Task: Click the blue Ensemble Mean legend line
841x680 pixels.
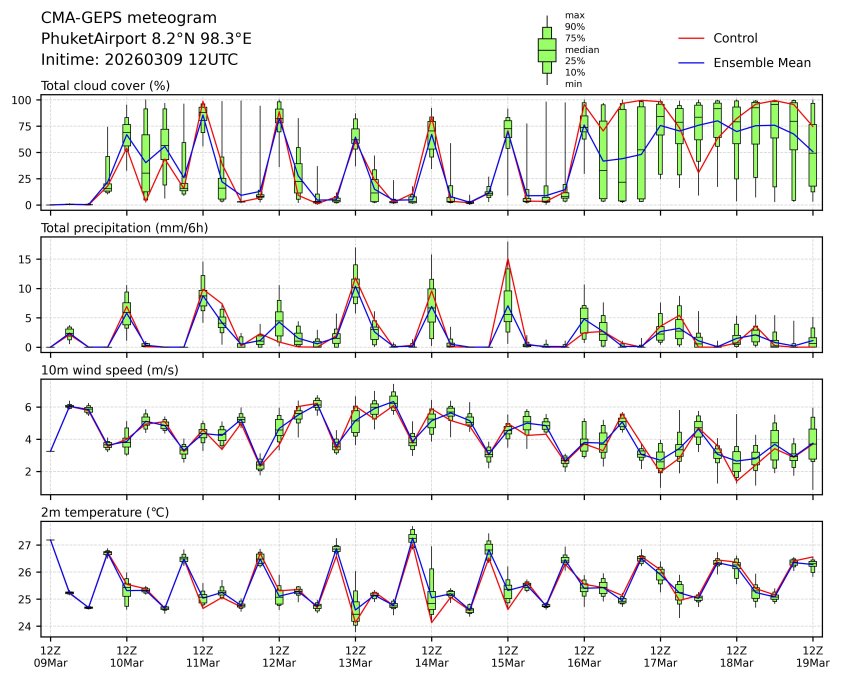Action: pos(692,62)
